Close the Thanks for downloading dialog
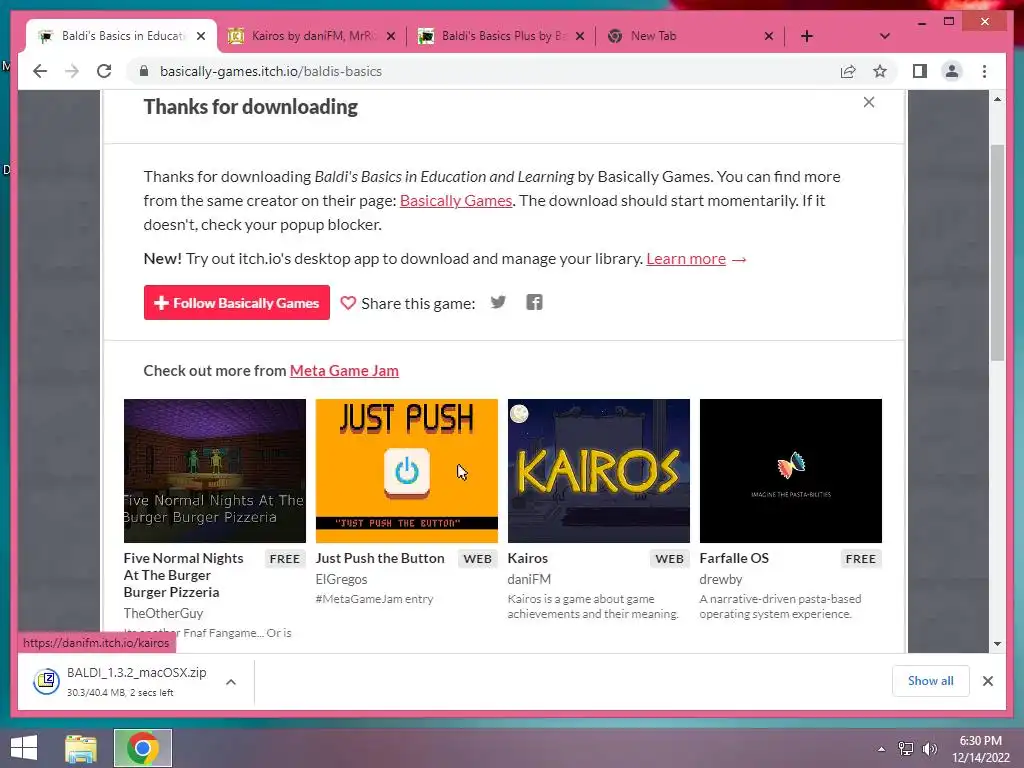Screen dimensions: 1024x768 pos(869,102)
